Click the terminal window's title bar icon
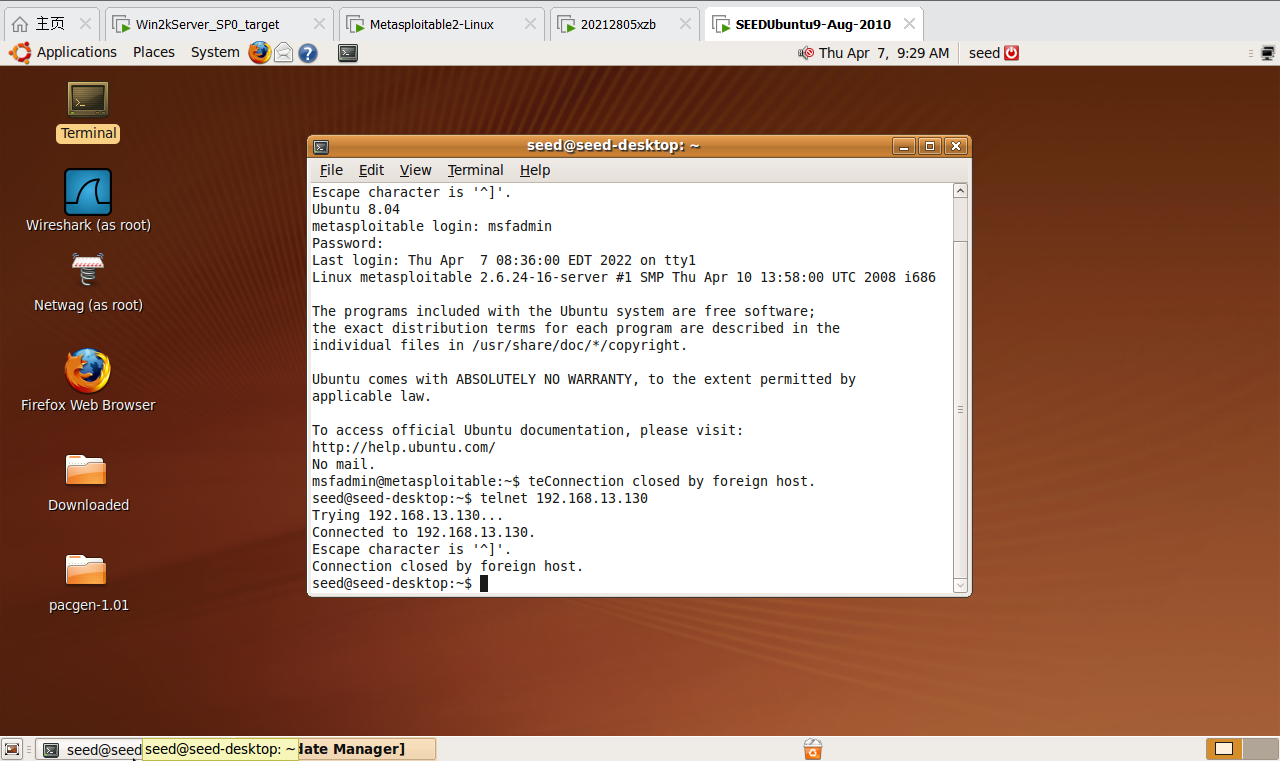This screenshot has height=761, width=1280. click(x=321, y=146)
